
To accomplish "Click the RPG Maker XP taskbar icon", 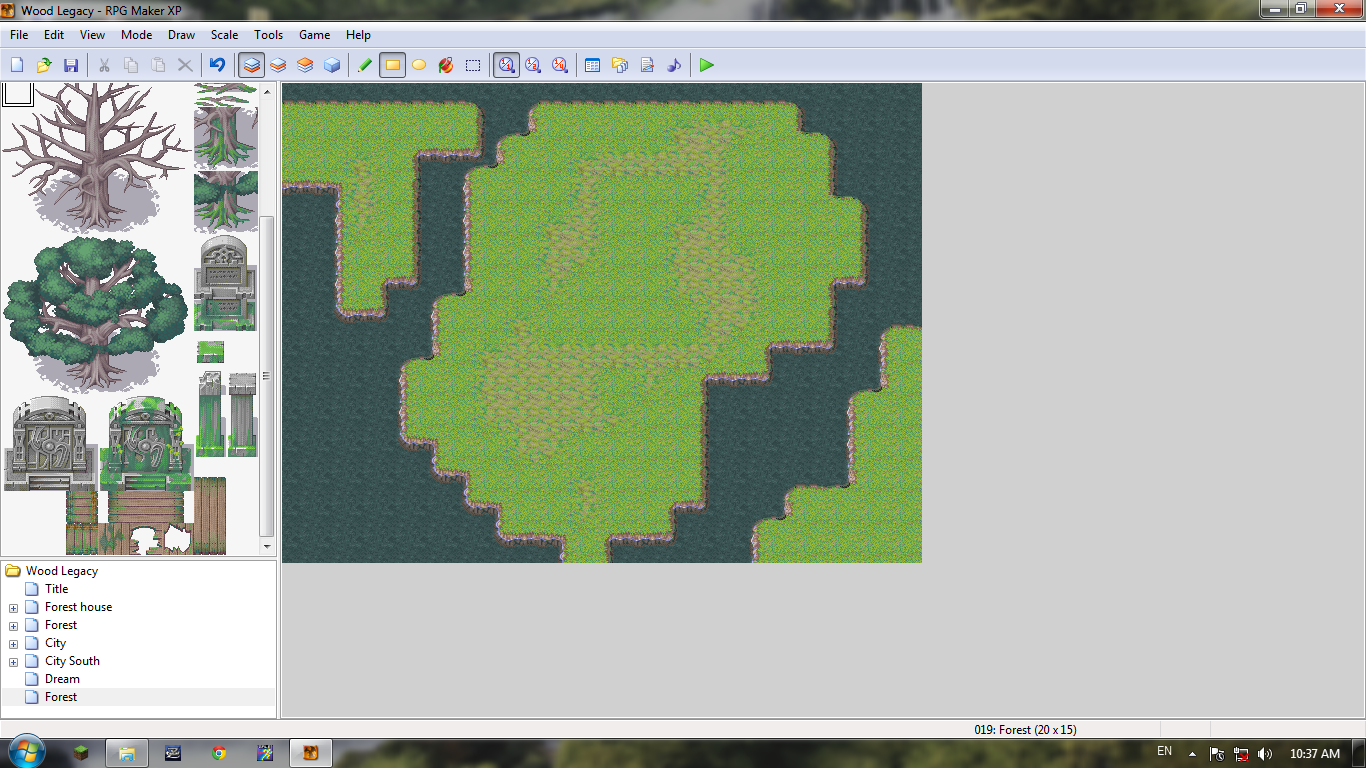I will [310, 753].
